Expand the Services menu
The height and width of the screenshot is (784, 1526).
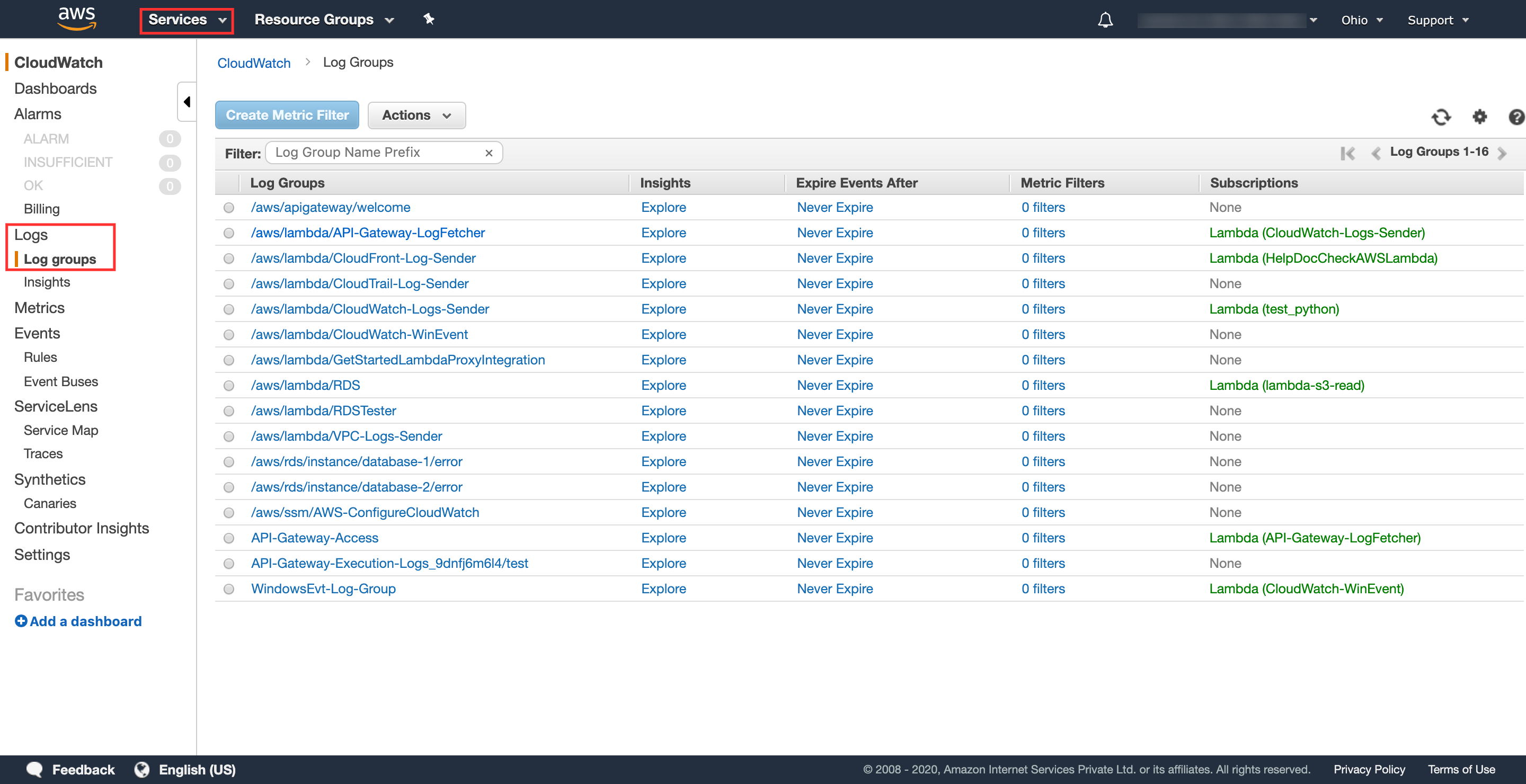click(187, 20)
